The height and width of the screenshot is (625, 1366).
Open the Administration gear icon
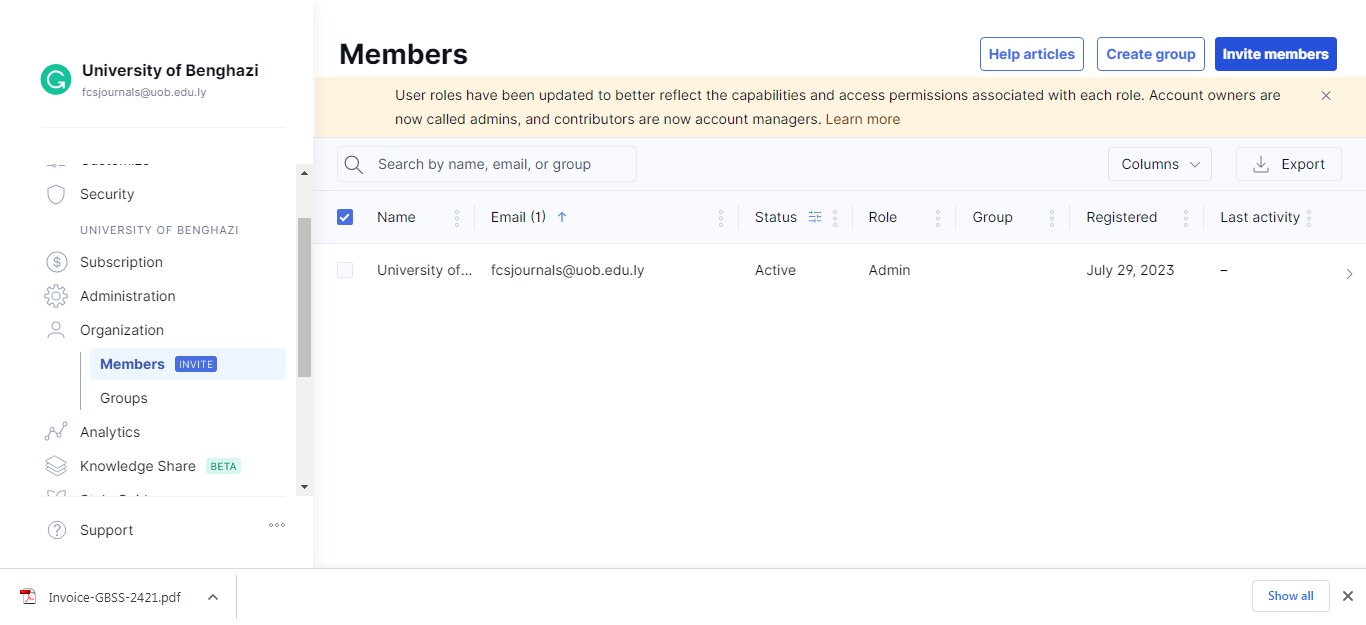pos(56,296)
